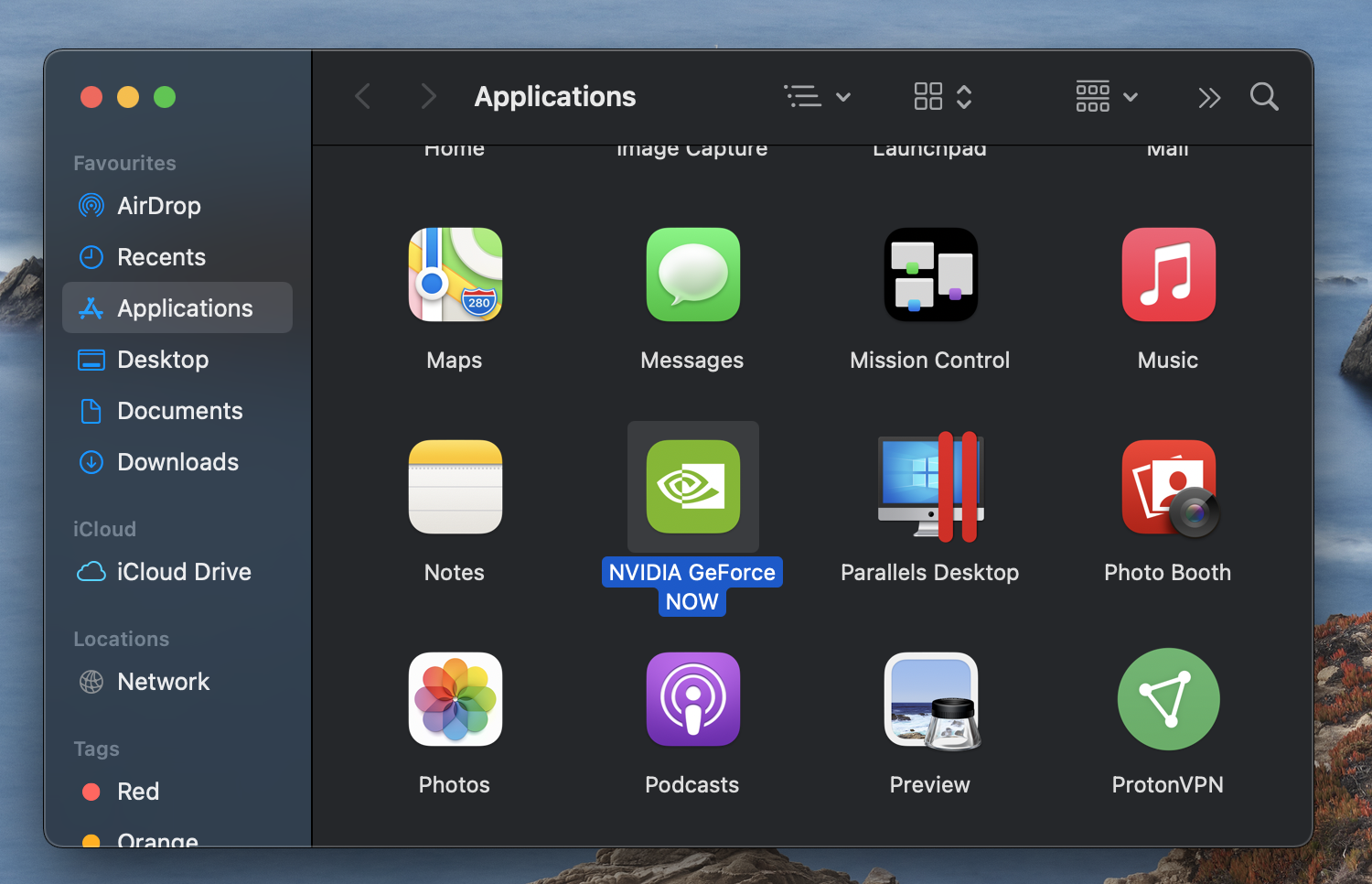Click the Notes label text

point(455,573)
